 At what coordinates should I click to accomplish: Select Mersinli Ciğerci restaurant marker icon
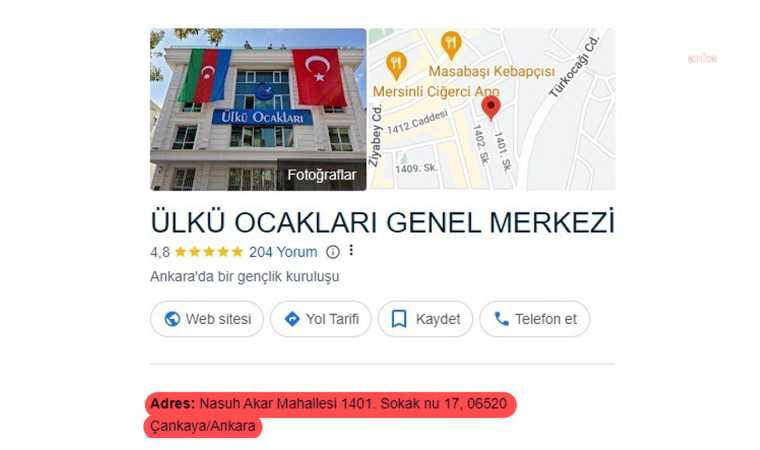pyautogui.click(x=396, y=65)
